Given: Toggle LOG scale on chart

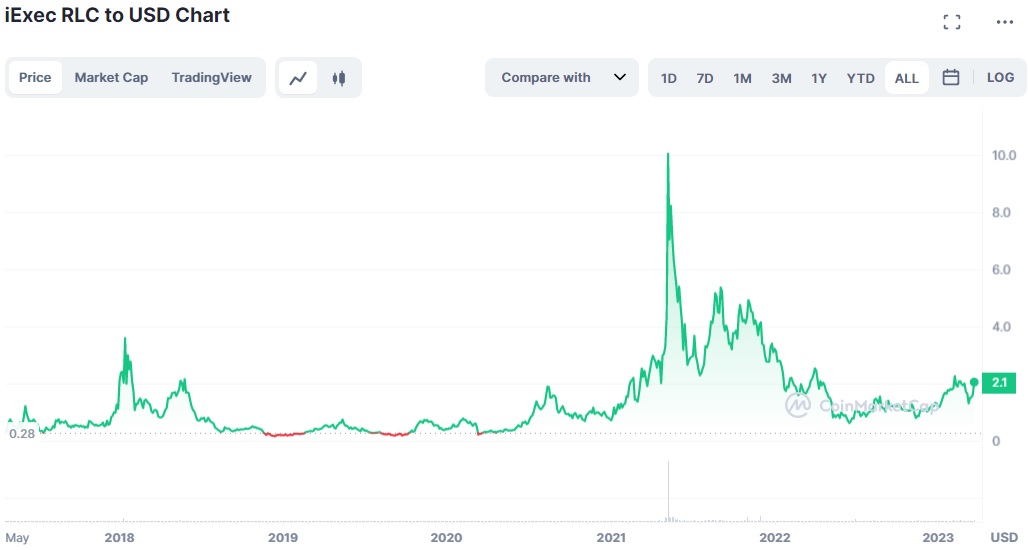Looking at the screenshot, I should [1000, 77].
